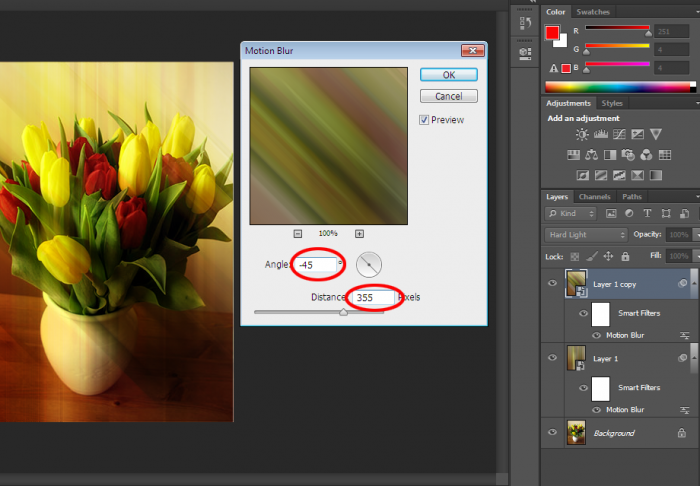700x486 pixels.
Task: Add a Selective Color adjustment
Action: click(638, 175)
